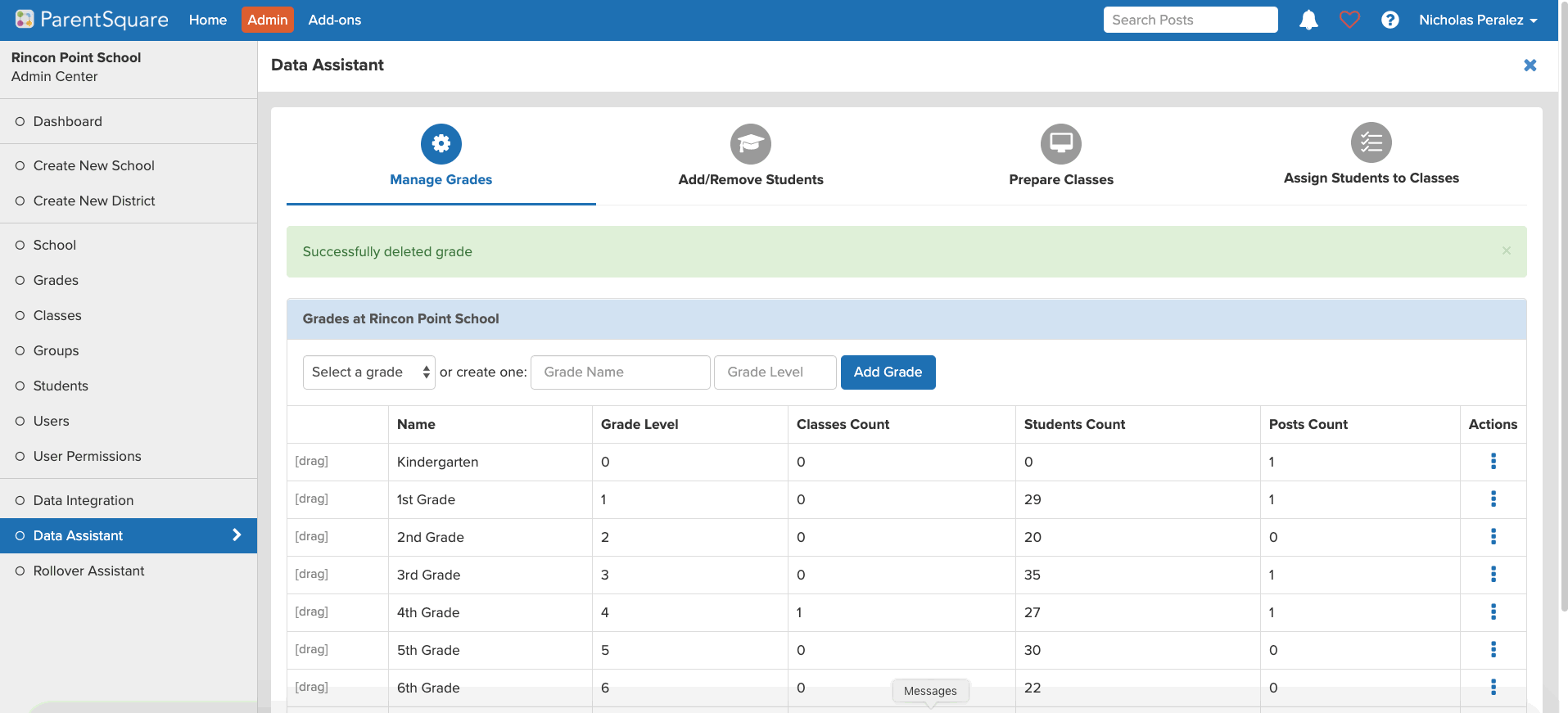
Task: Open Dashboard in the sidebar
Action: click(129, 121)
